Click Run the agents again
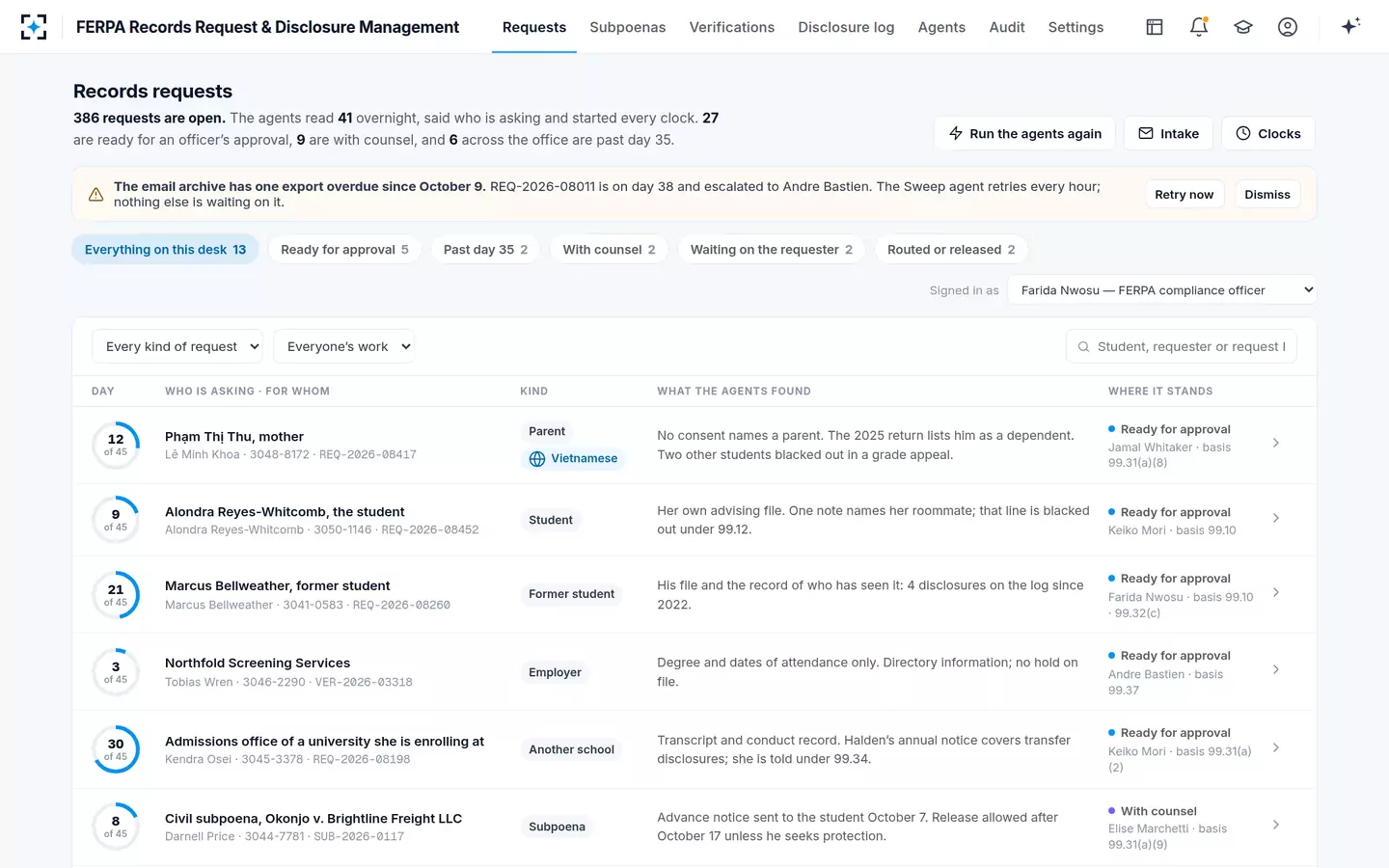This screenshot has height=868, width=1389. click(x=1024, y=133)
